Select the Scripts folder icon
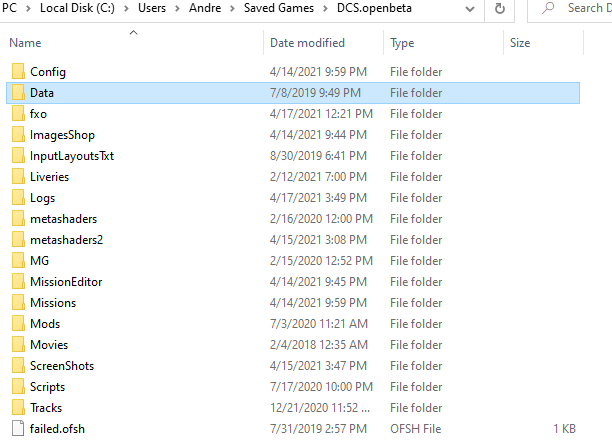This screenshot has width=612, height=448. point(18,387)
